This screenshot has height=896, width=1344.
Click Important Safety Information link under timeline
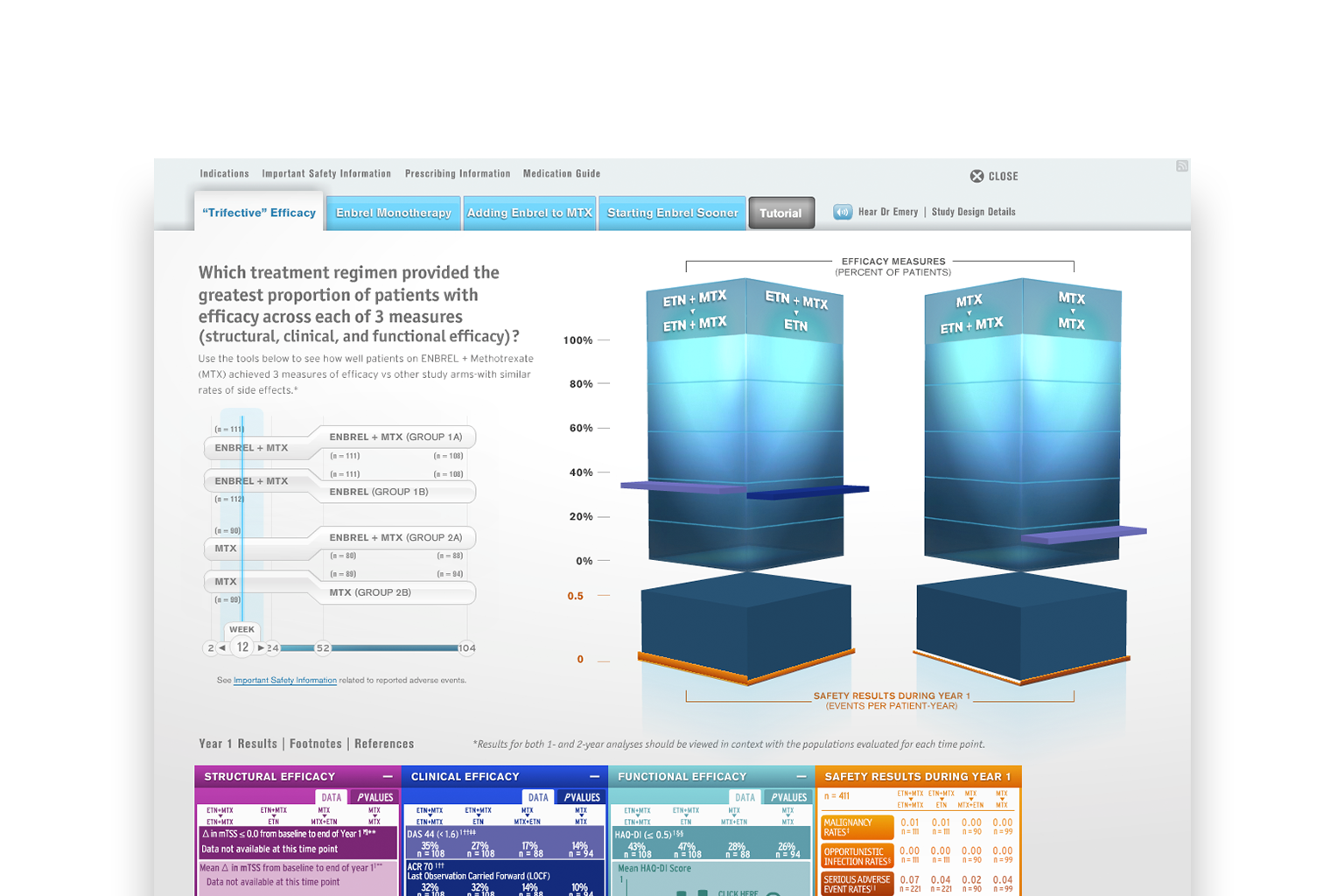pyautogui.click(x=285, y=680)
